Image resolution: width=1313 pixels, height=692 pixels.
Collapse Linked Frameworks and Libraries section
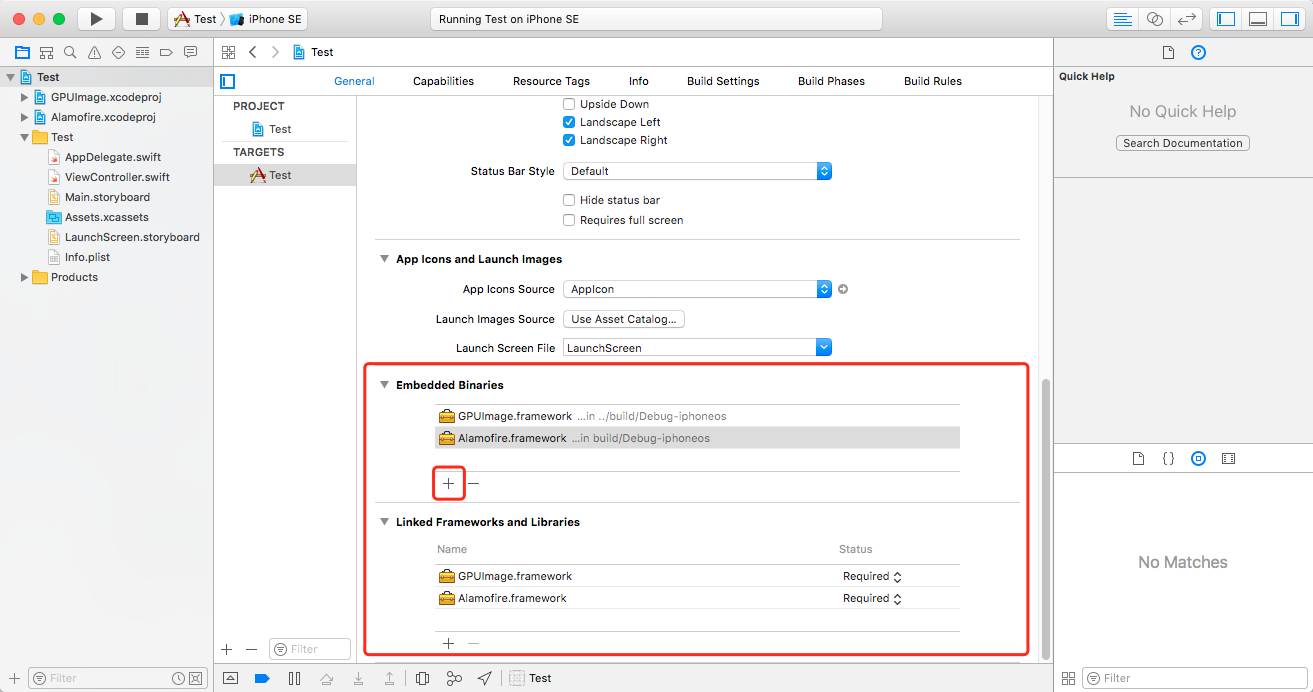coord(384,522)
